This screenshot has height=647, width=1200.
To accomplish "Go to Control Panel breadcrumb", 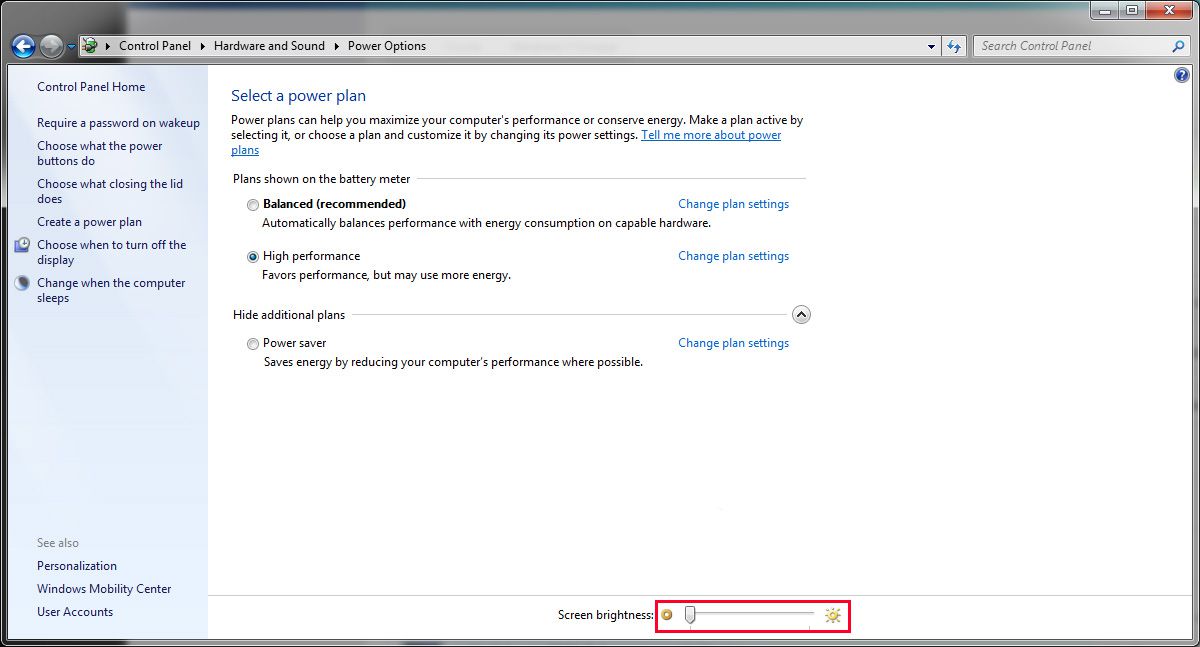I will point(154,46).
